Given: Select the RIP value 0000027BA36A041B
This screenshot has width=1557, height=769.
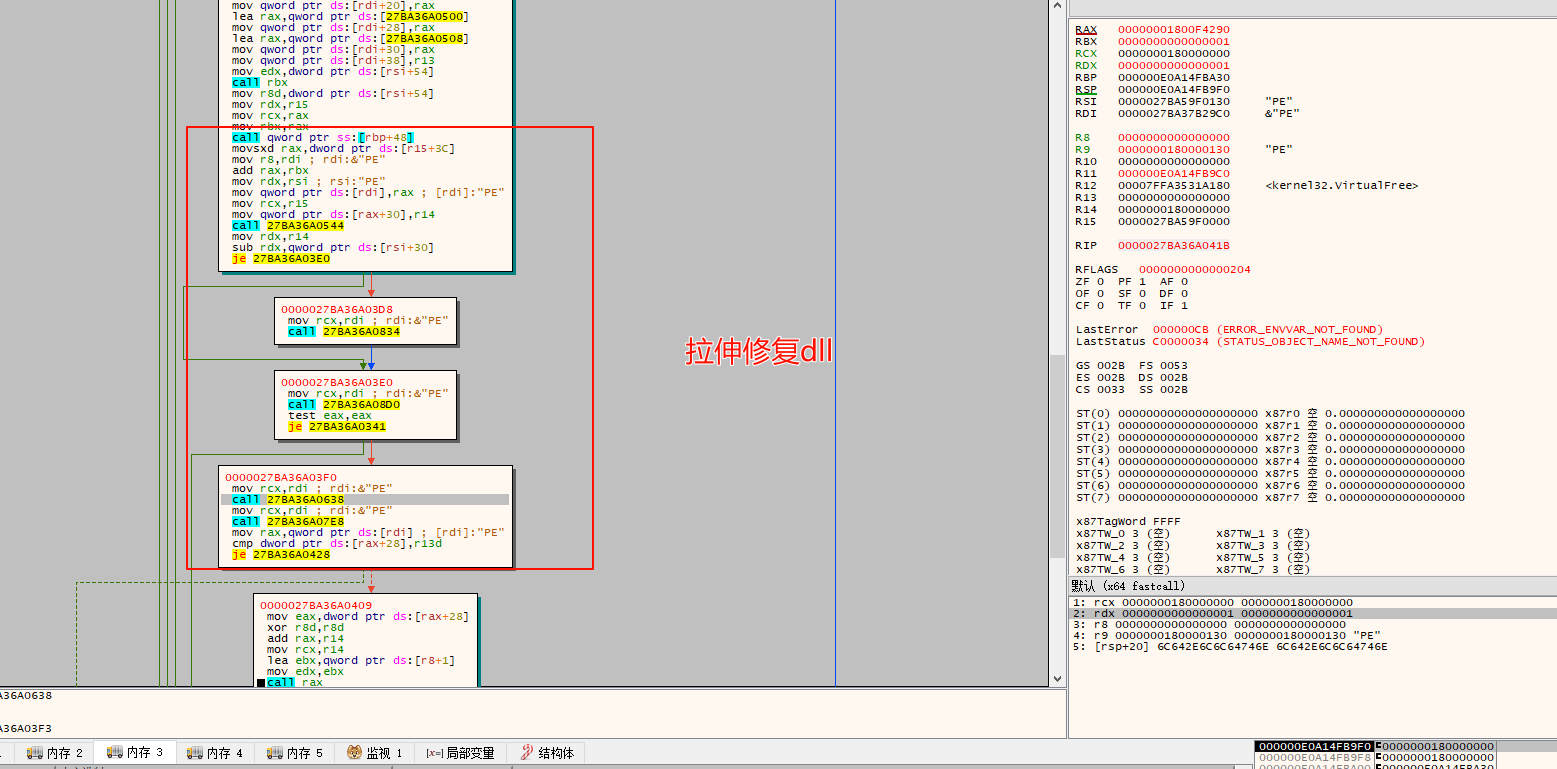Looking at the screenshot, I should coord(1174,246).
